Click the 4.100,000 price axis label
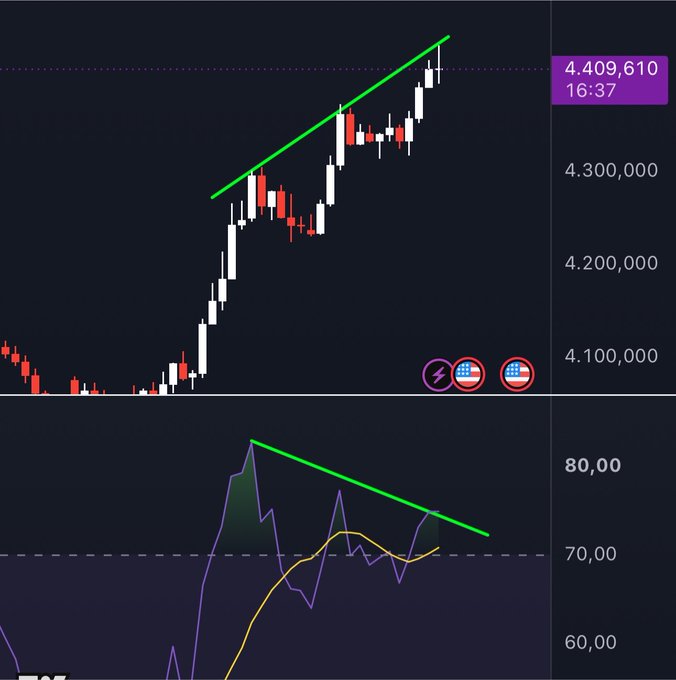The image size is (676, 680). point(611,356)
